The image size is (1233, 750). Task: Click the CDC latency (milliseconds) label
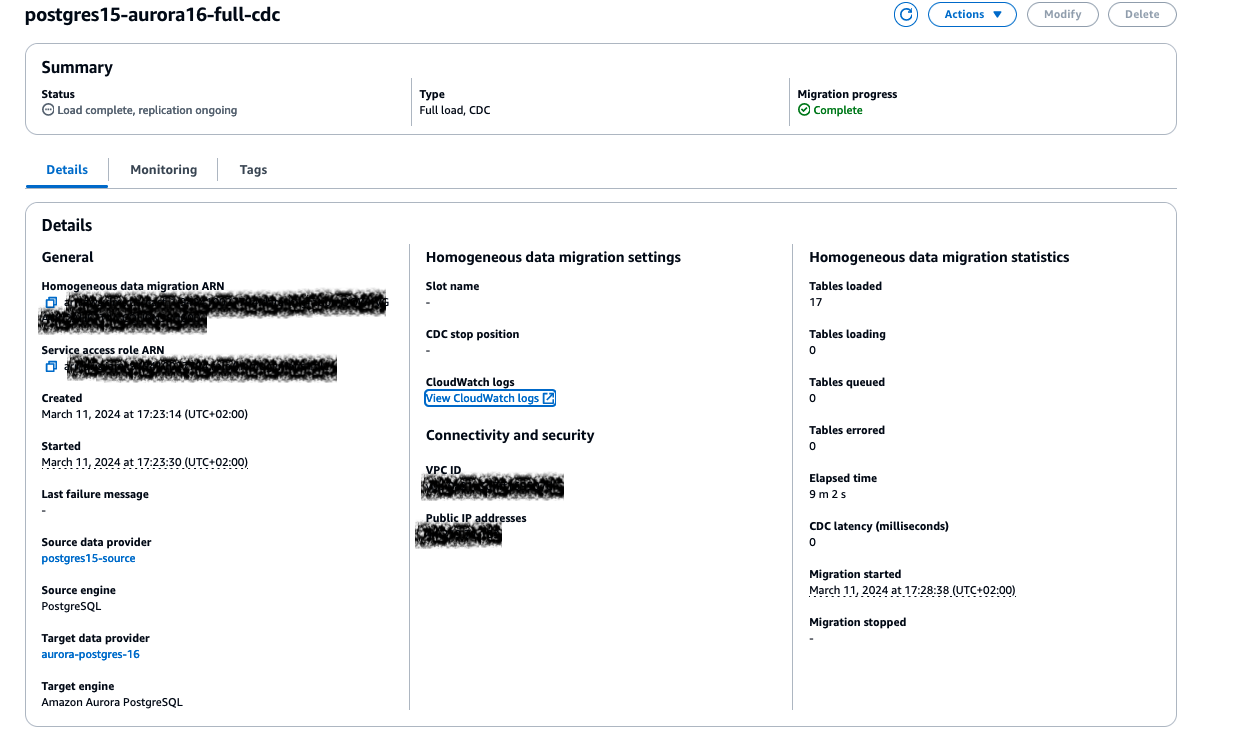coord(879,526)
